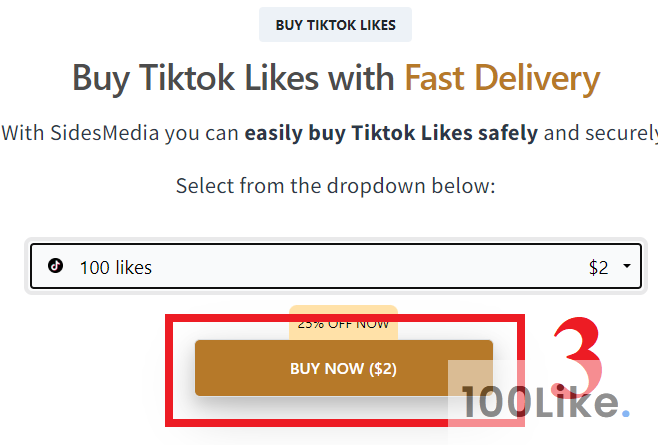Open the 100 likes package selector
Screen dimensions: 658x445
click(336, 266)
